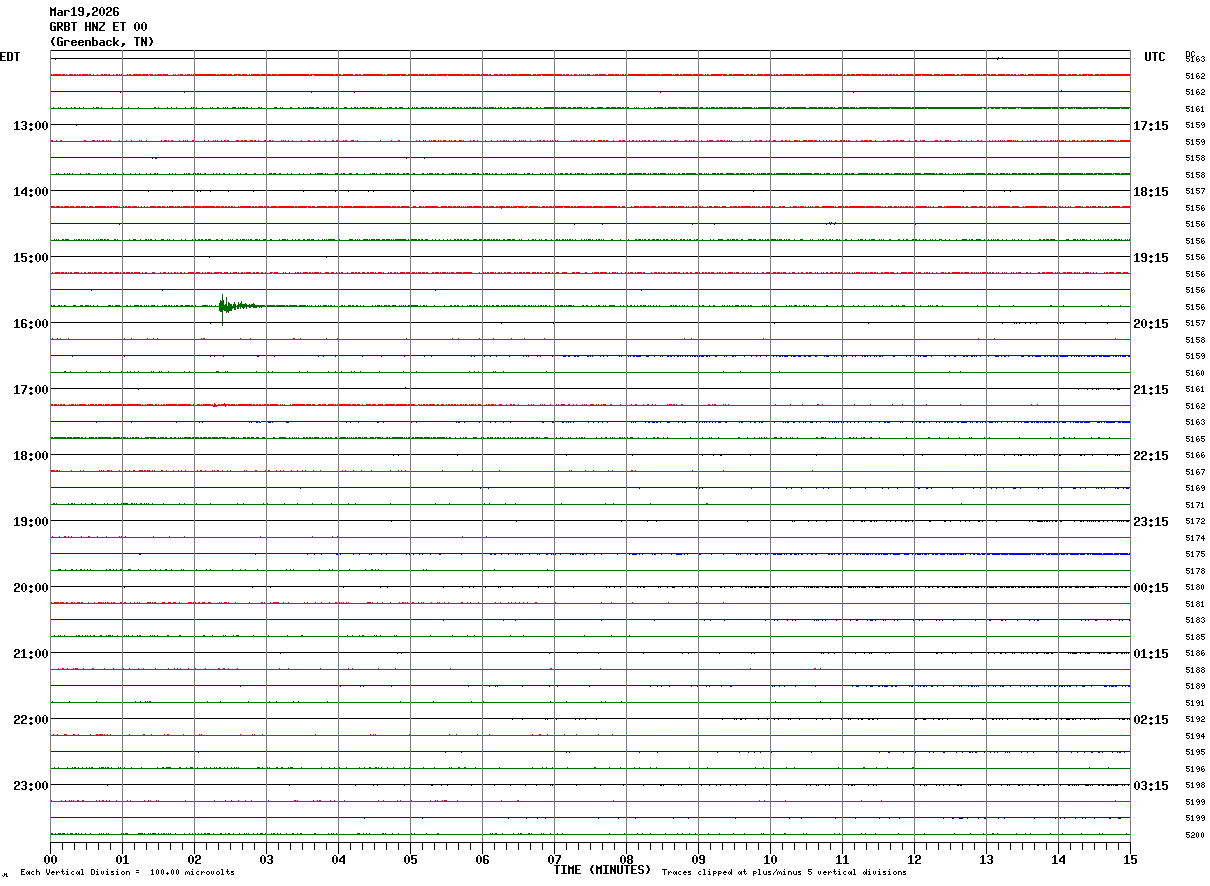Click the DC offset value 5160
Screen dimensions: 1210x886
(1195, 373)
